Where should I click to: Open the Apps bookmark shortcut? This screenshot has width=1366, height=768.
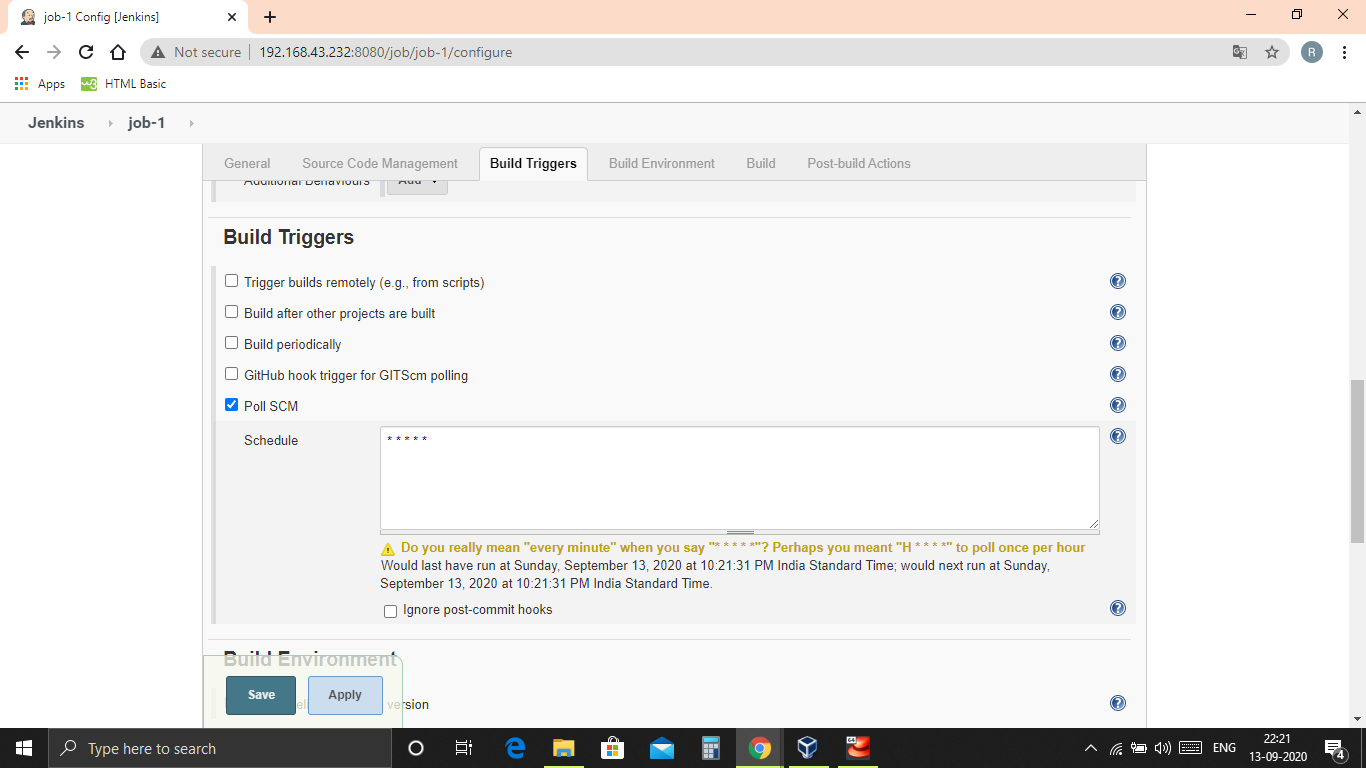(x=40, y=84)
